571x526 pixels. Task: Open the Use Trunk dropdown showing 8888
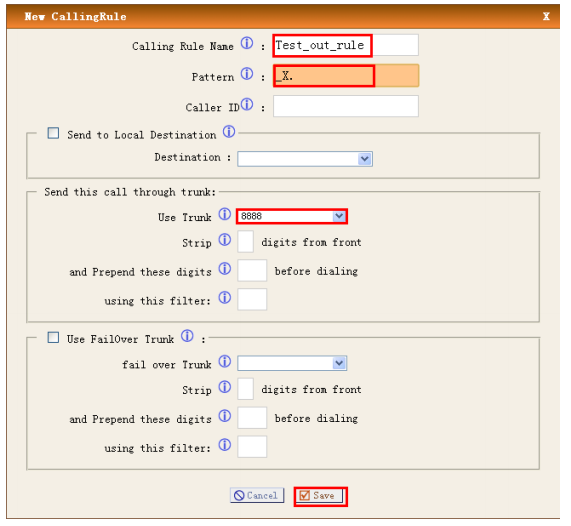(x=292, y=216)
